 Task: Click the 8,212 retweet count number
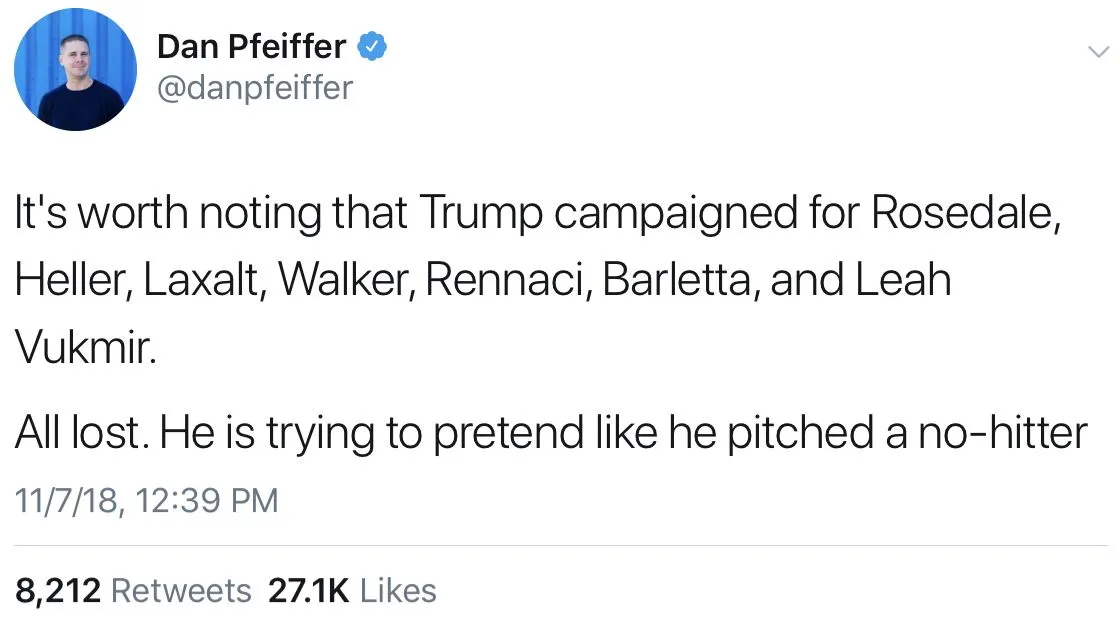(57, 590)
